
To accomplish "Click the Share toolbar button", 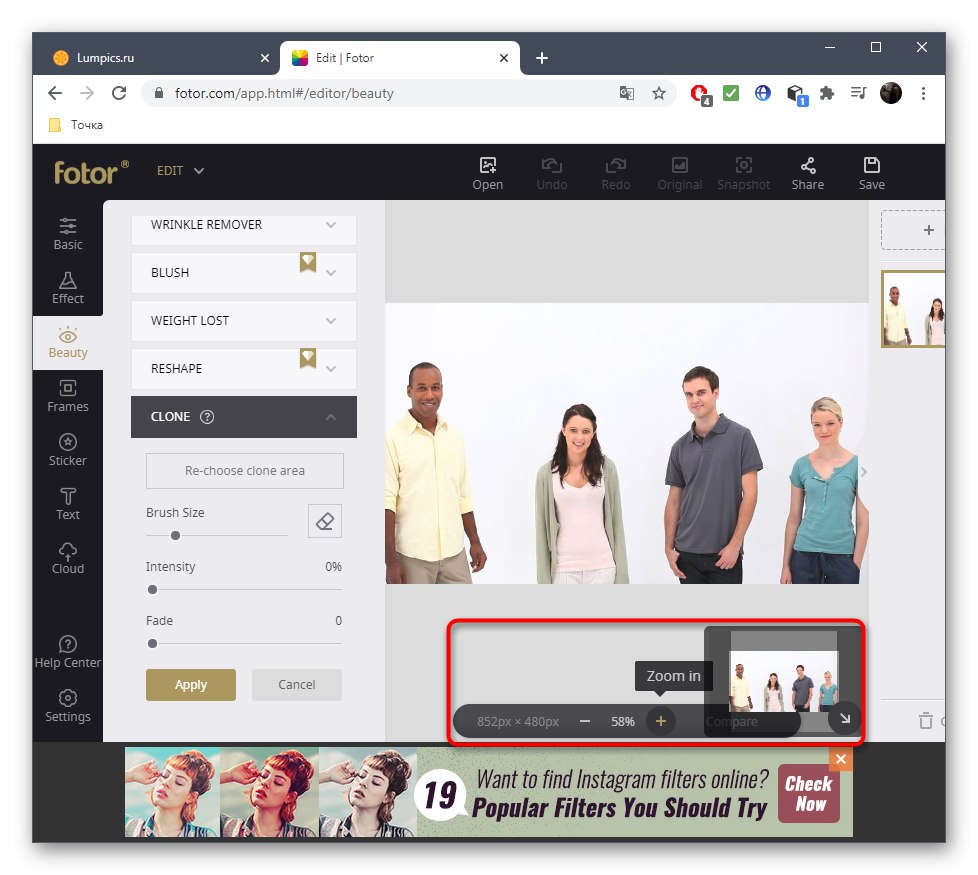I will (x=808, y=173).
